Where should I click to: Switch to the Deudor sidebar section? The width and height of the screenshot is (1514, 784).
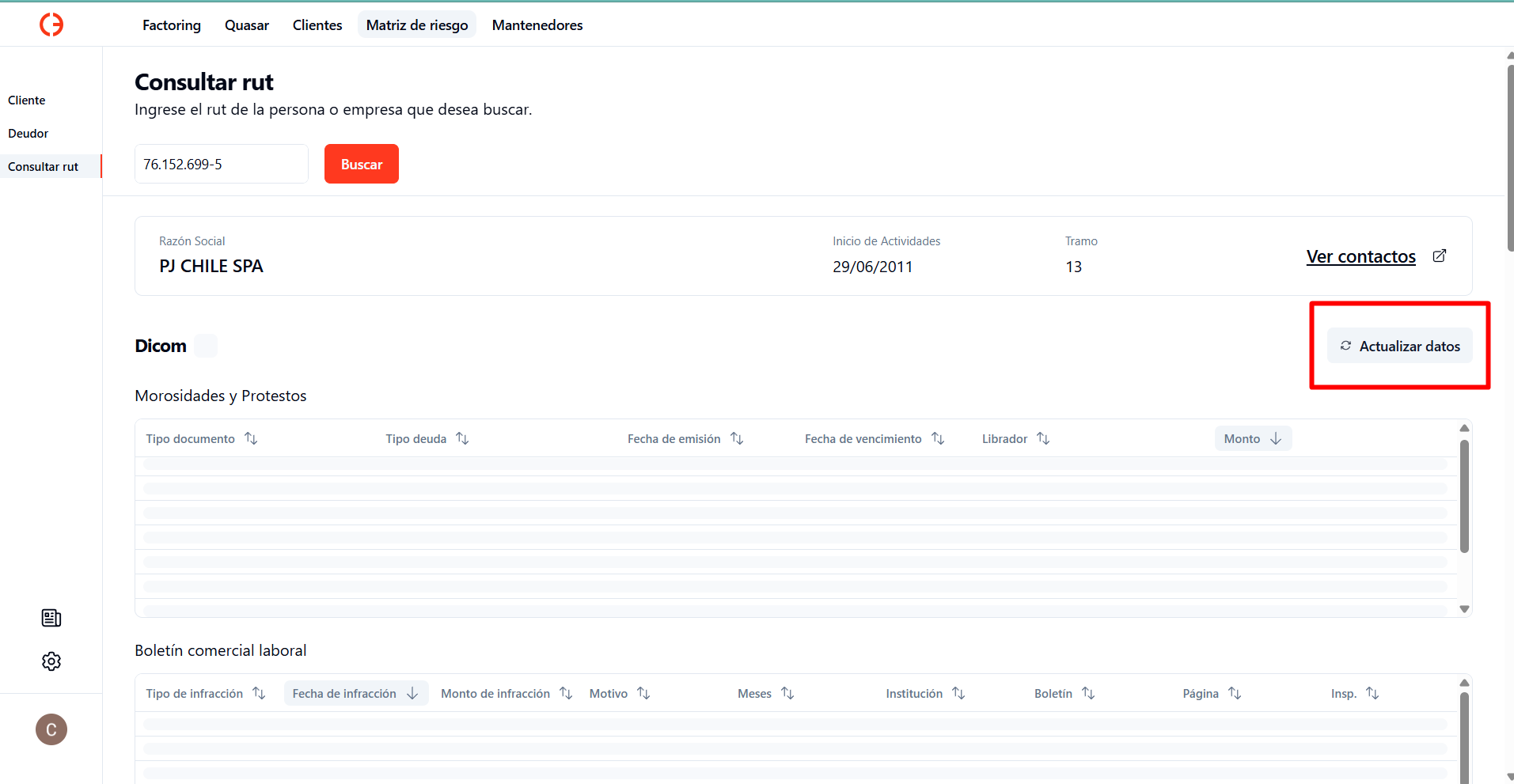click(x=28, y=134)
